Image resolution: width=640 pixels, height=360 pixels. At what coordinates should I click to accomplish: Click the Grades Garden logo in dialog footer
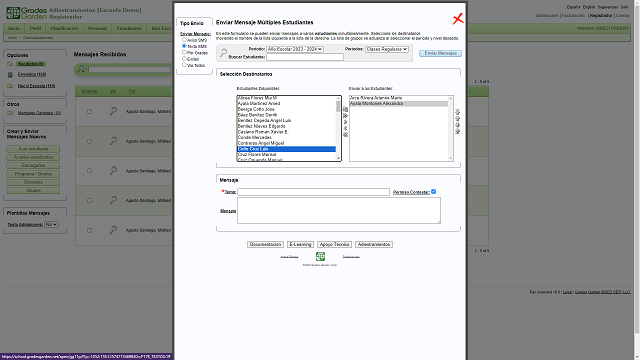point(320,256)
